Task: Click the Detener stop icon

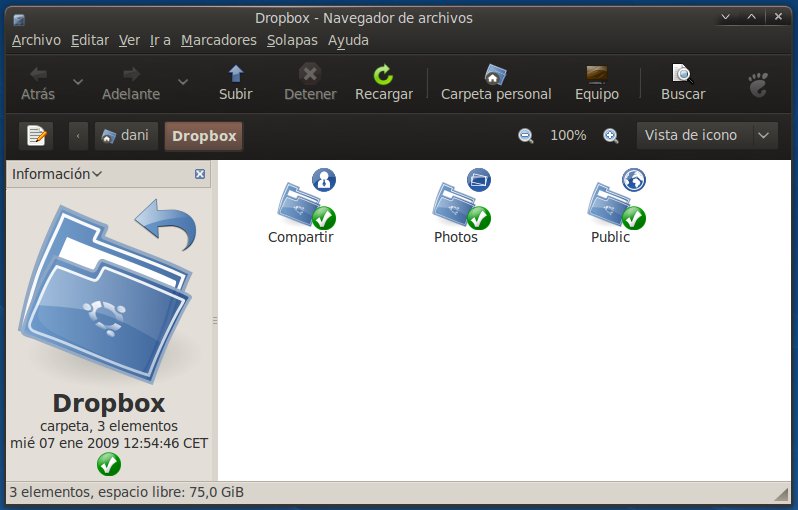Action: (x=310, y=74)
